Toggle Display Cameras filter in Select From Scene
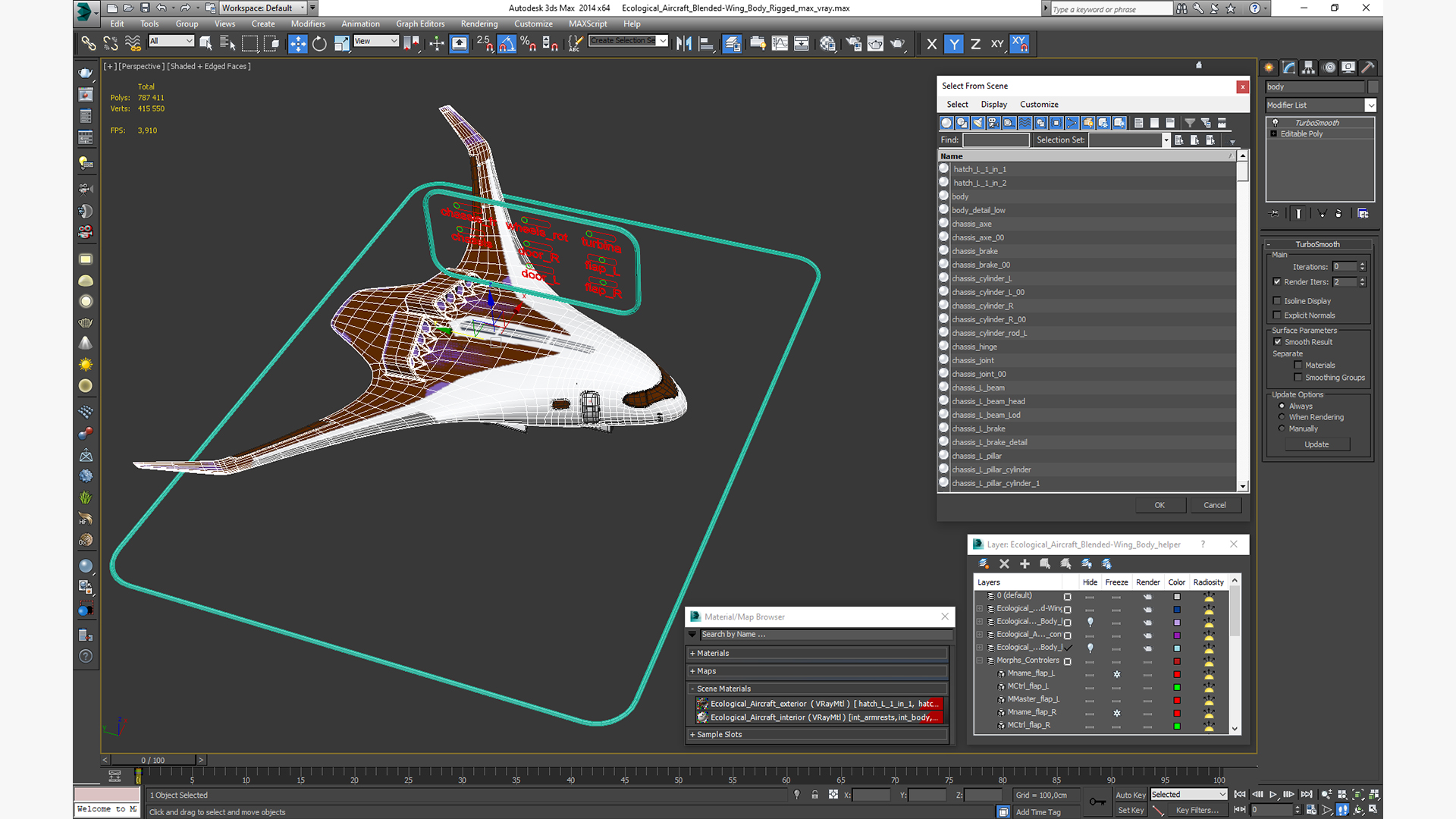 [993, 123]
